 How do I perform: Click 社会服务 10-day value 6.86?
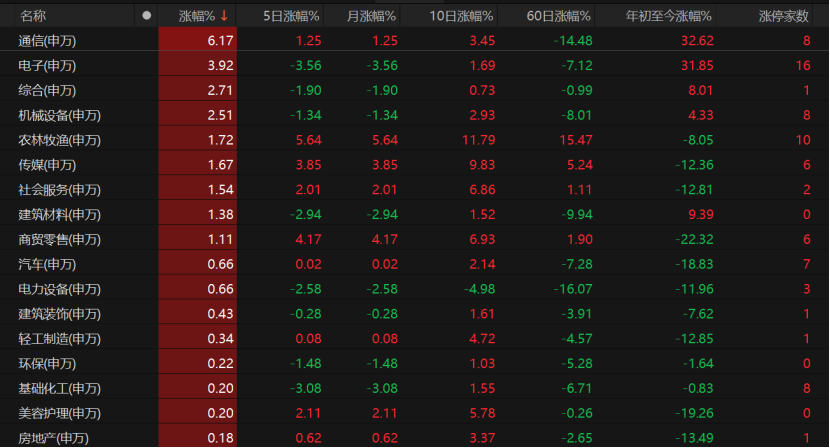pyautogui.click(x=482, y=190)
